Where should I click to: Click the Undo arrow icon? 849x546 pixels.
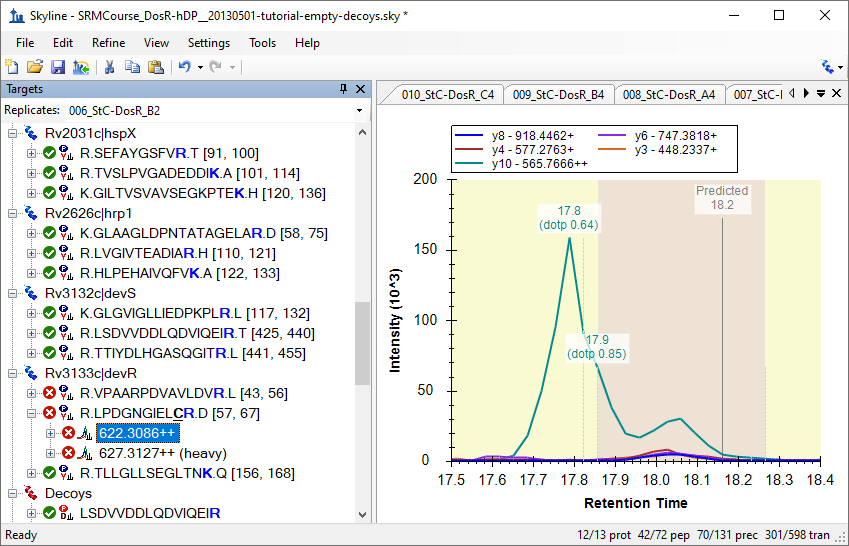[184, 67]
